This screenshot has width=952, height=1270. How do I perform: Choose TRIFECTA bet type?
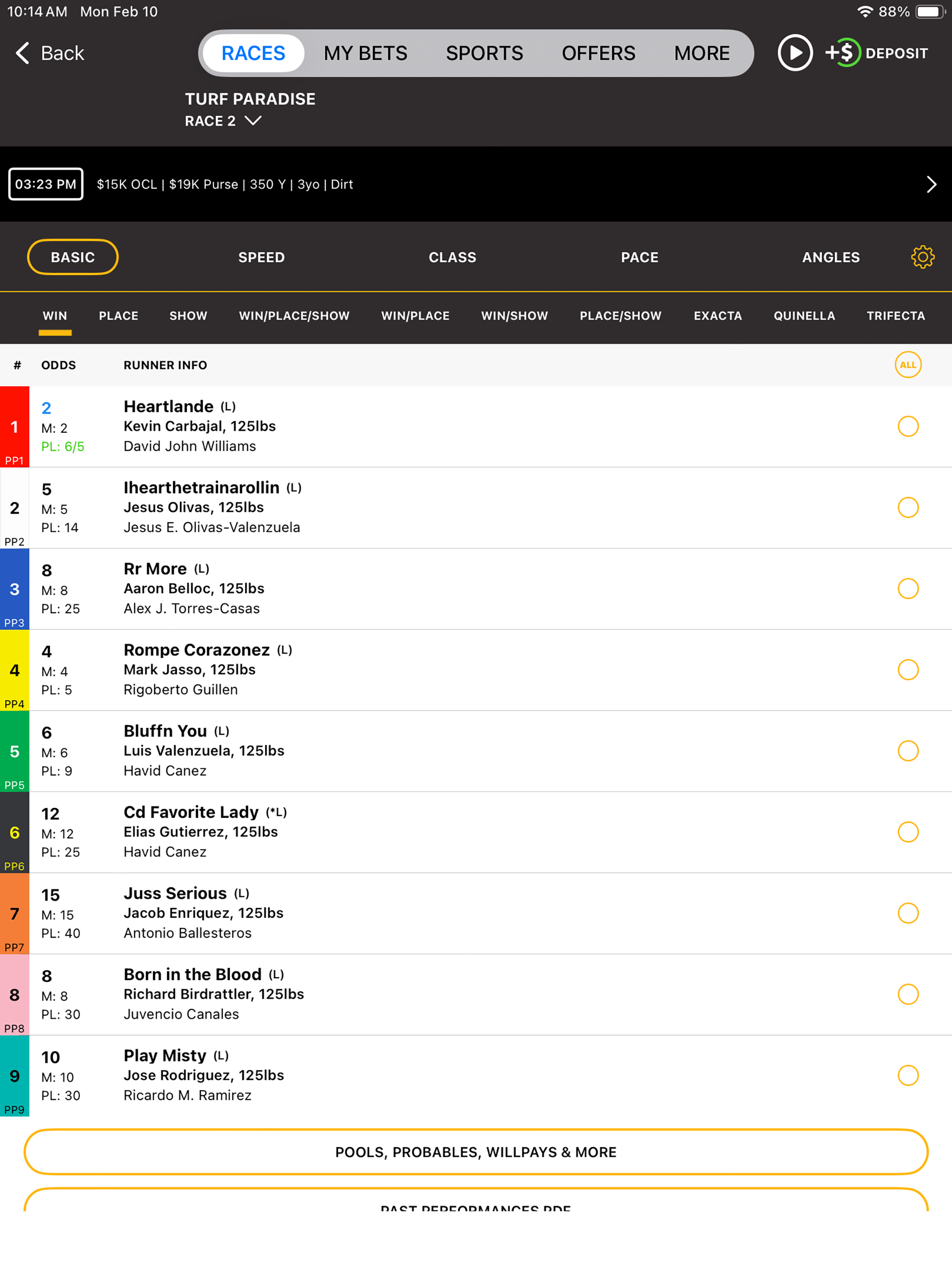(896, 315)
